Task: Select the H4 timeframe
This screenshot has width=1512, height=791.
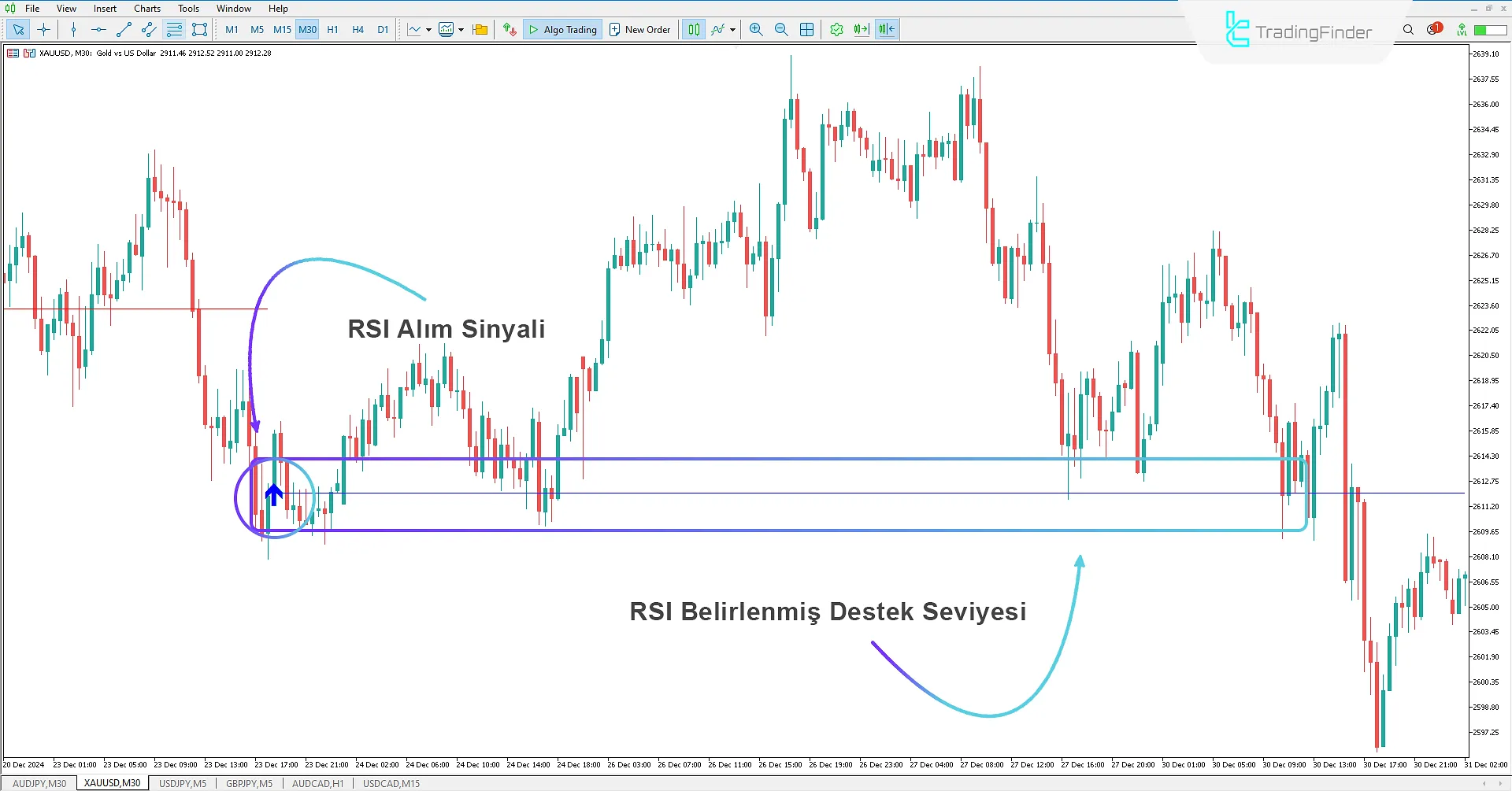Action: pos(358,29)
